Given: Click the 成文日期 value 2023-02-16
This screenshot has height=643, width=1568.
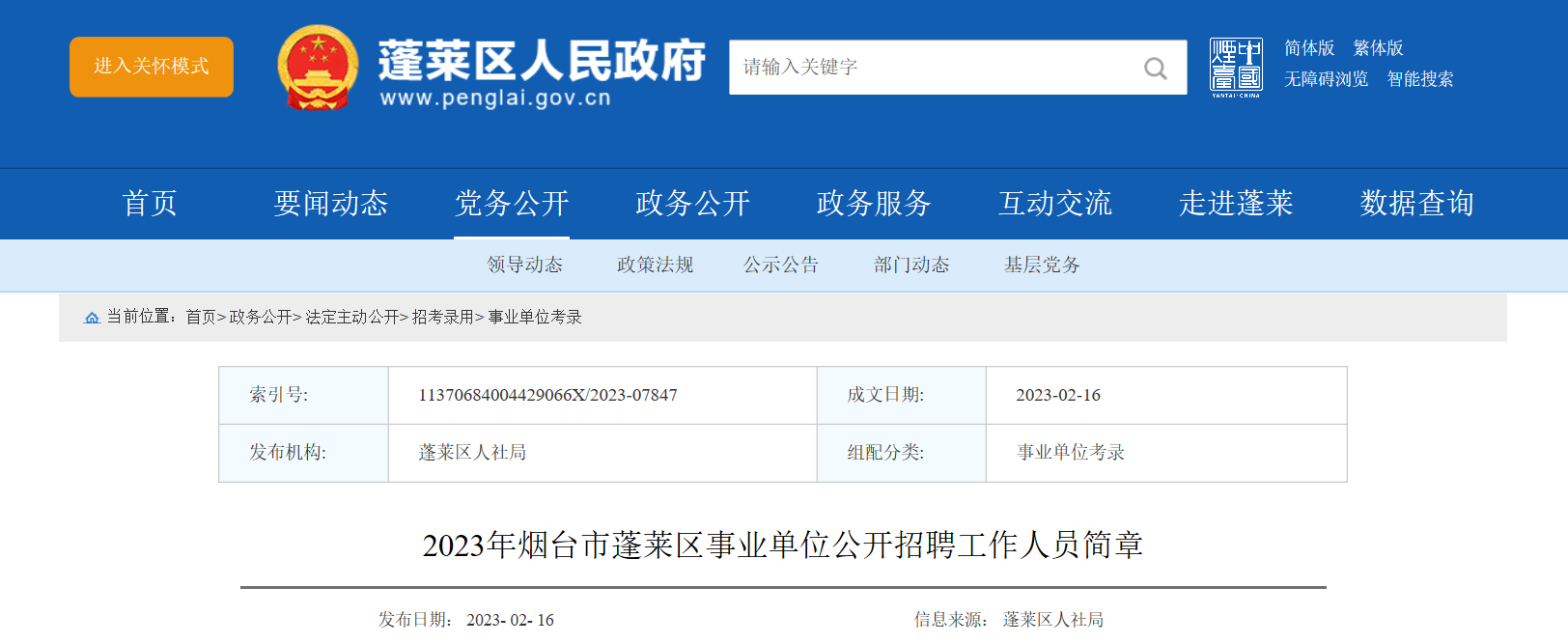Looking at the screenshot, I should click(x=1058, y=395).
